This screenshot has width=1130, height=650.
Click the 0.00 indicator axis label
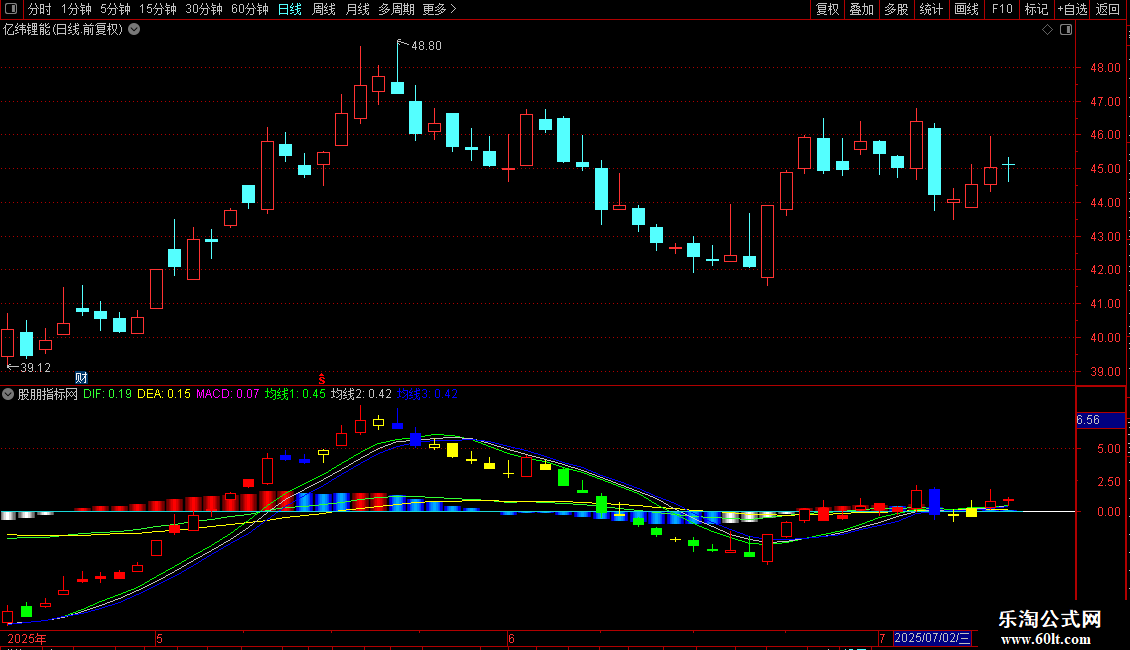coord(1108,512)
